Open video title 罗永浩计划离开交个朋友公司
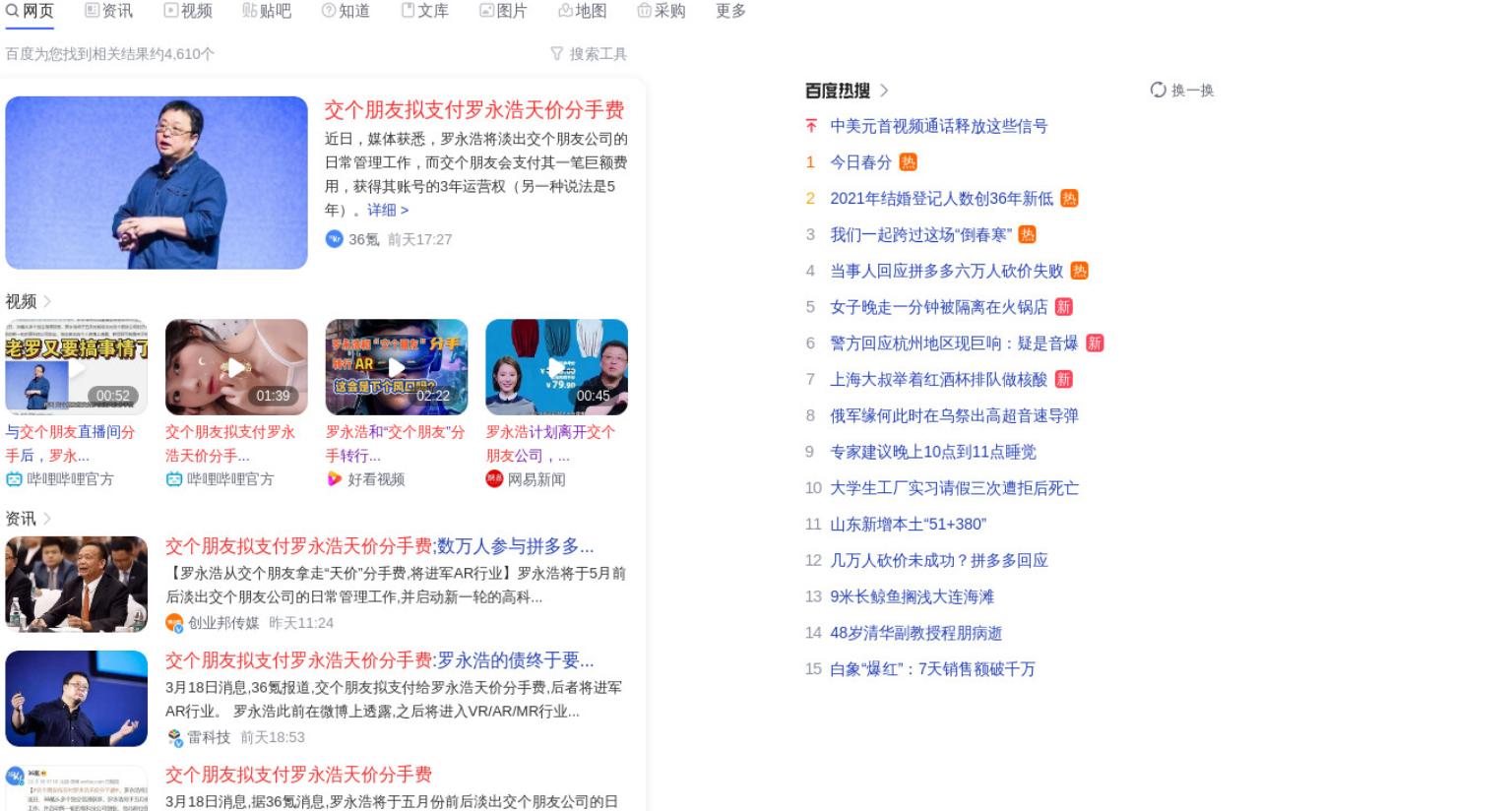Image resolution: width=1512 pixels, height=811 pixels. 551,444
